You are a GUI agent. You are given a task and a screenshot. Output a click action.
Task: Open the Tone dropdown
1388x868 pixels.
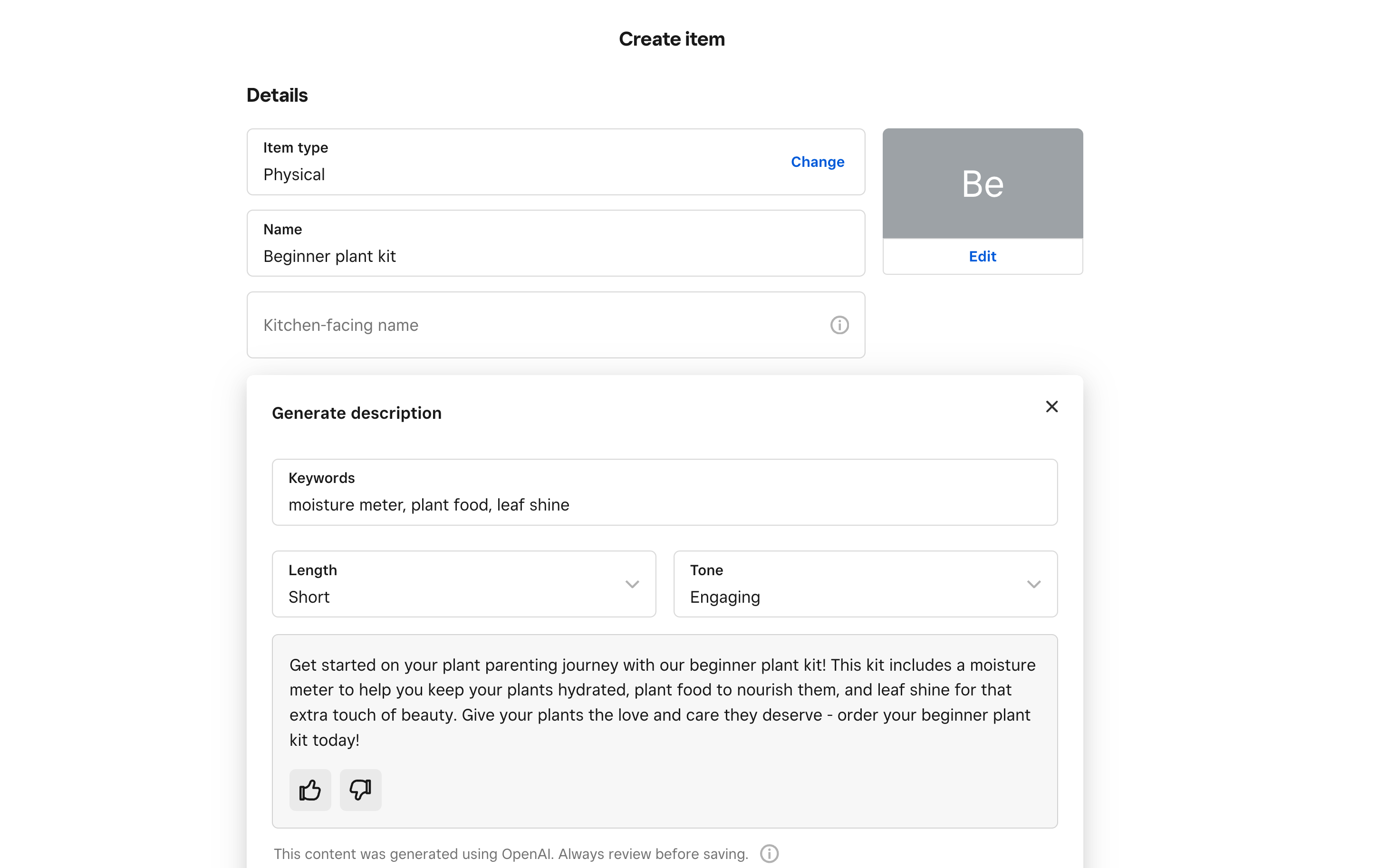click(x=866, y=584)
